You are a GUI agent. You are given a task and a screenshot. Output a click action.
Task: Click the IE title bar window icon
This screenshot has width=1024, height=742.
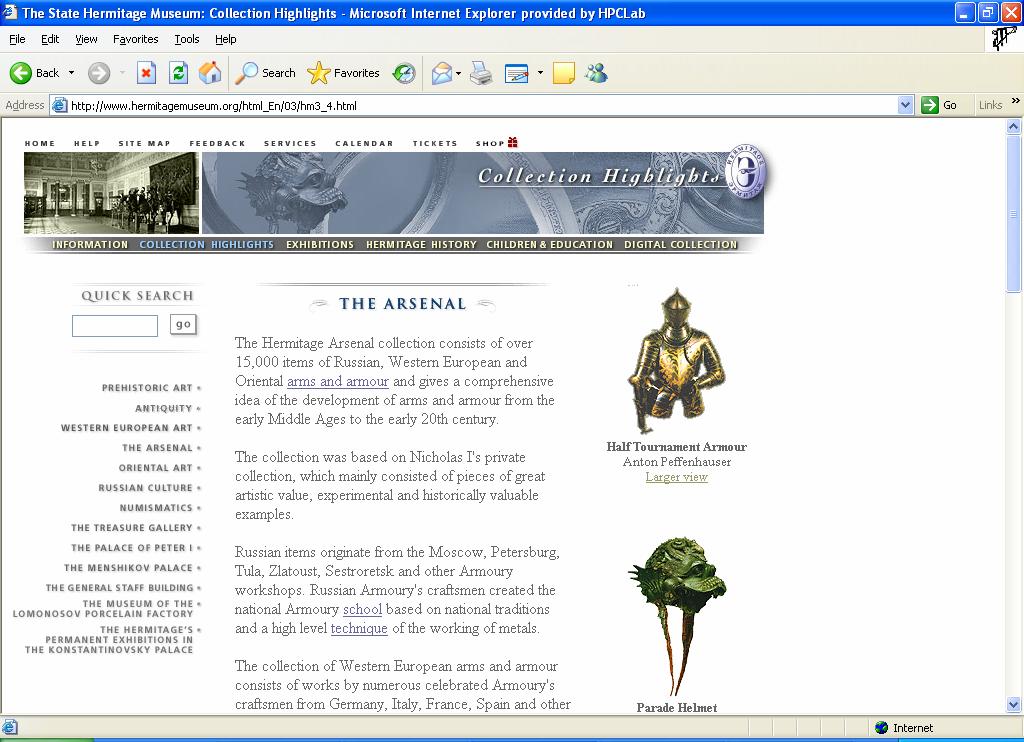[10, 12]
